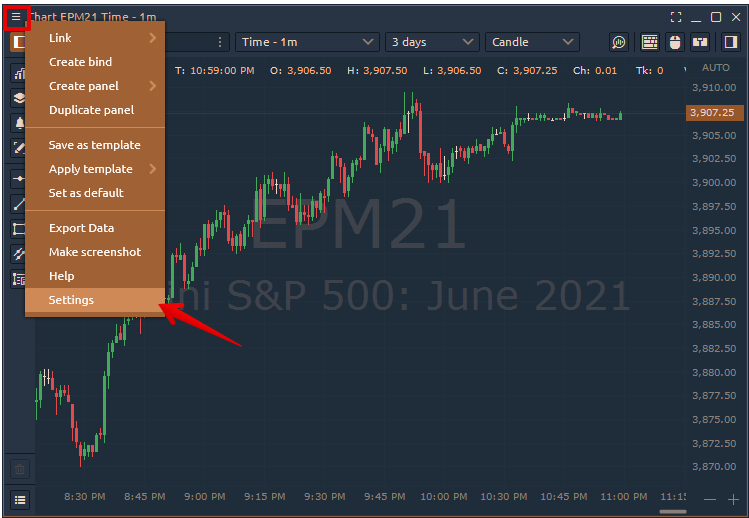
Task: Click the horizontal scrollbar under time axis
Action: (x=673, y=512)
